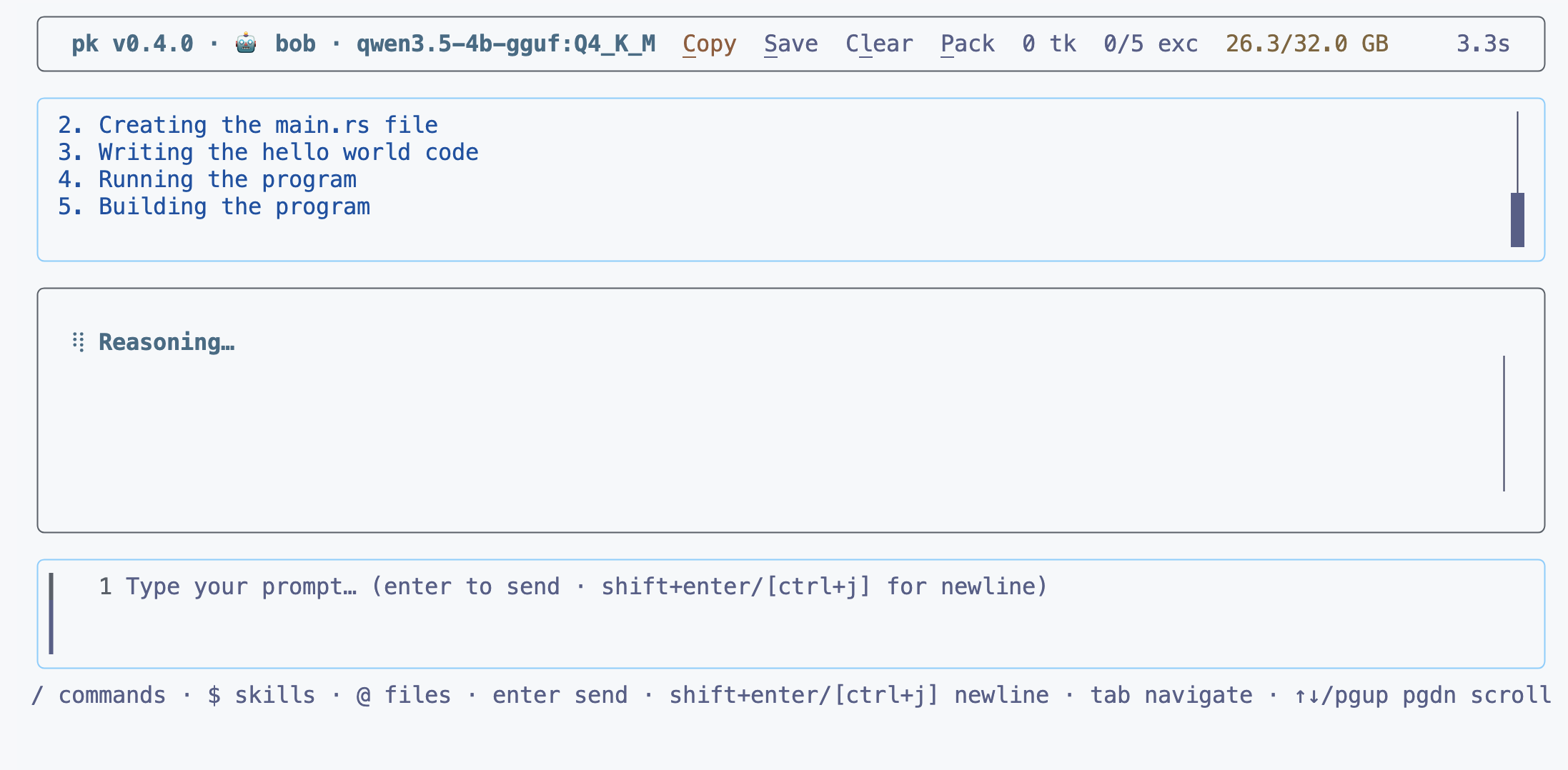Screen dimensions: 1568x770
Task: Clear the chat with Clear
Action: pos(879,44)
